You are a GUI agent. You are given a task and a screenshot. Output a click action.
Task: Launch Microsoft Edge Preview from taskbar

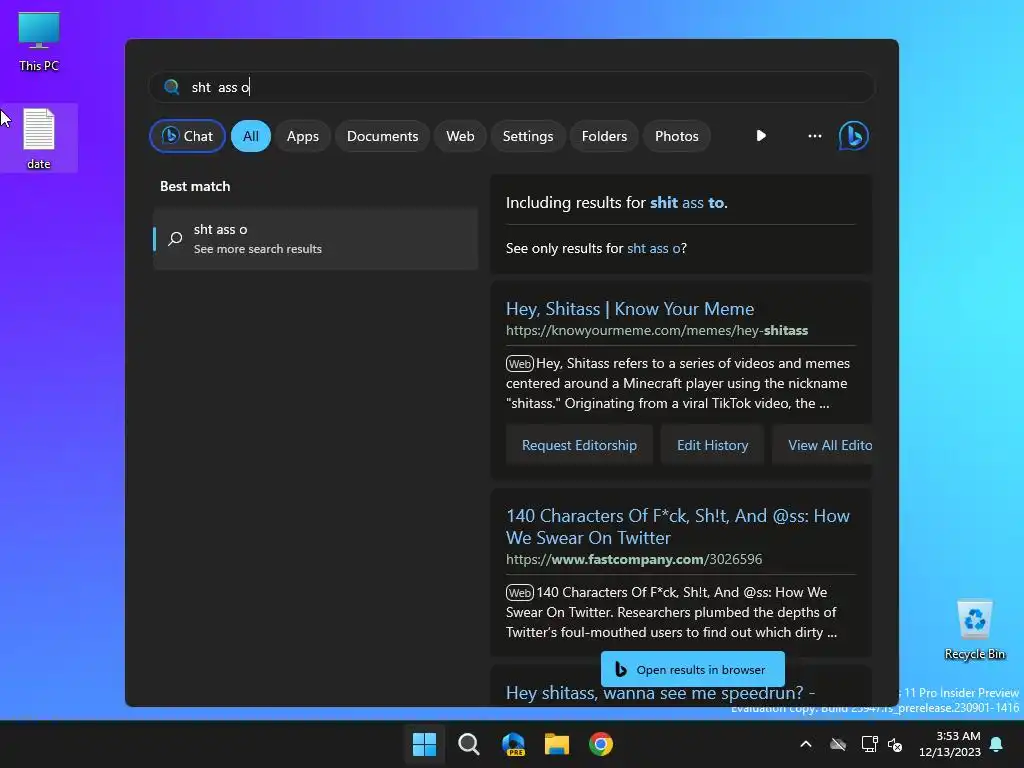(513, 744)
